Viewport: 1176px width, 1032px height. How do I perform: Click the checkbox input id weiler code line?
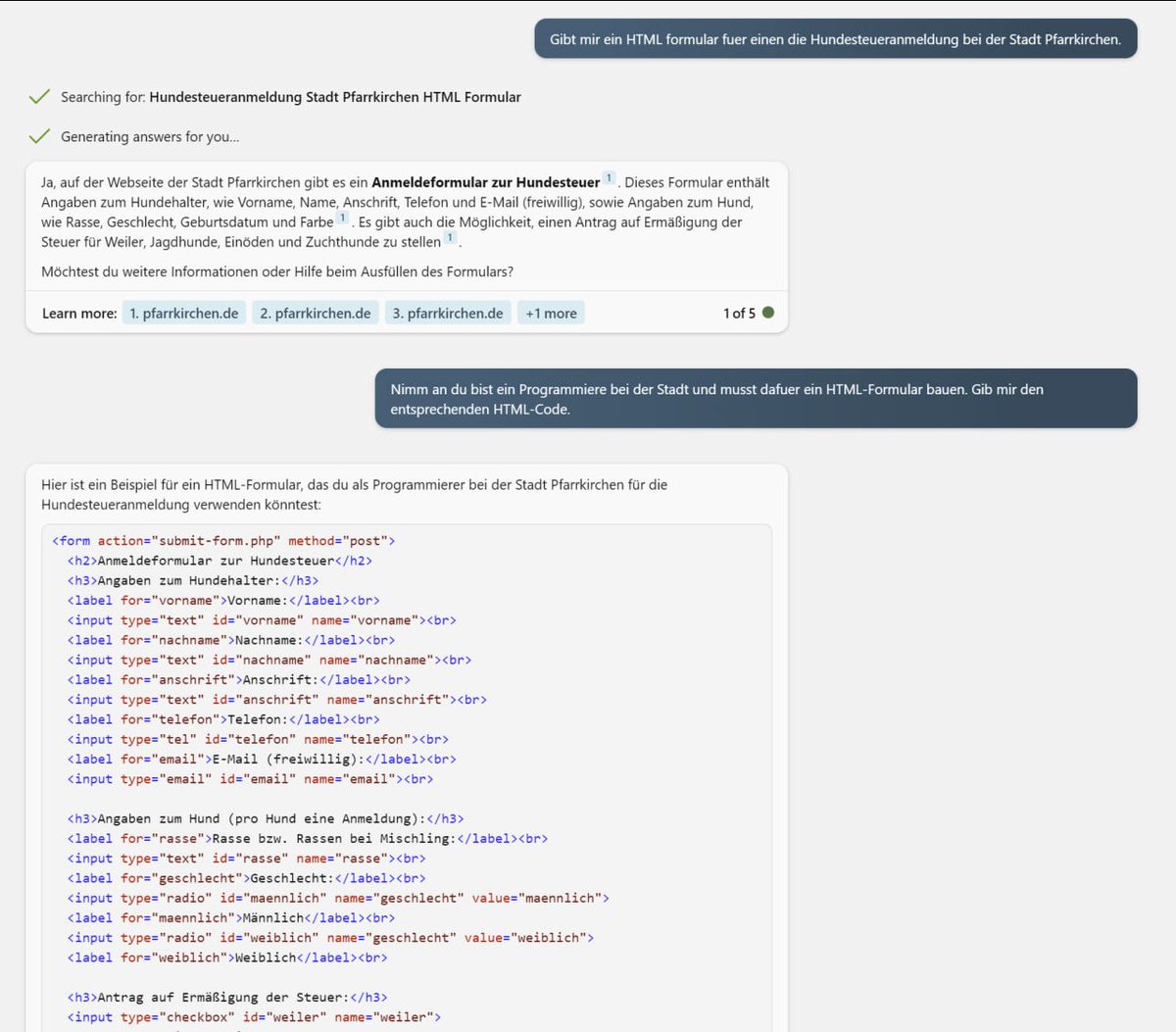click(254, 1017)
